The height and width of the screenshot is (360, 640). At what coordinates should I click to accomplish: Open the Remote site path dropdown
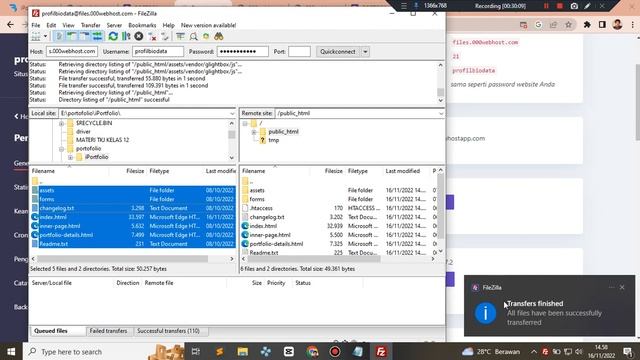(x=441, y=113)
